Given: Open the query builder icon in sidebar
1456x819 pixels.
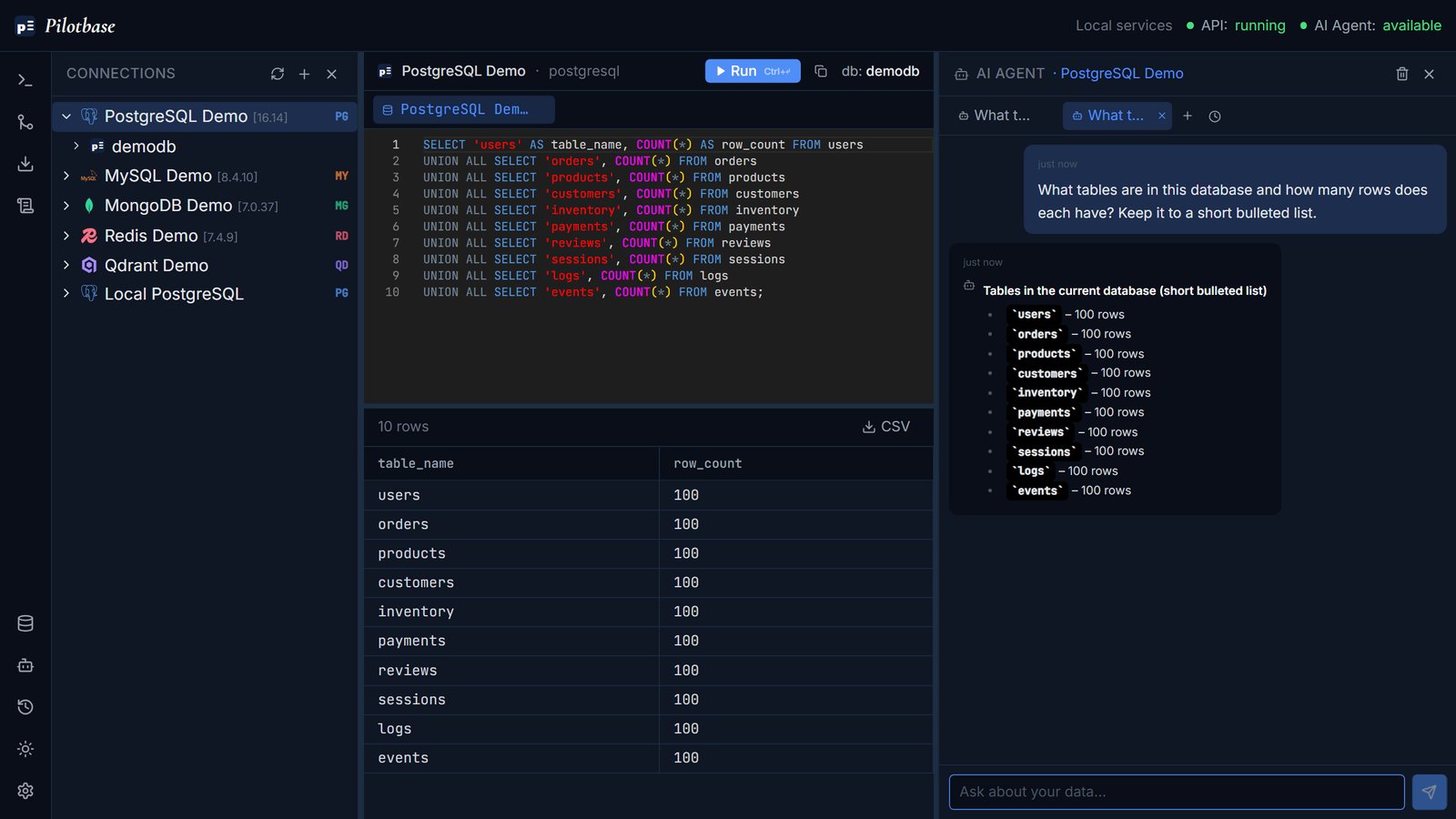Looking at the screenshot, I should pos(25,206).
